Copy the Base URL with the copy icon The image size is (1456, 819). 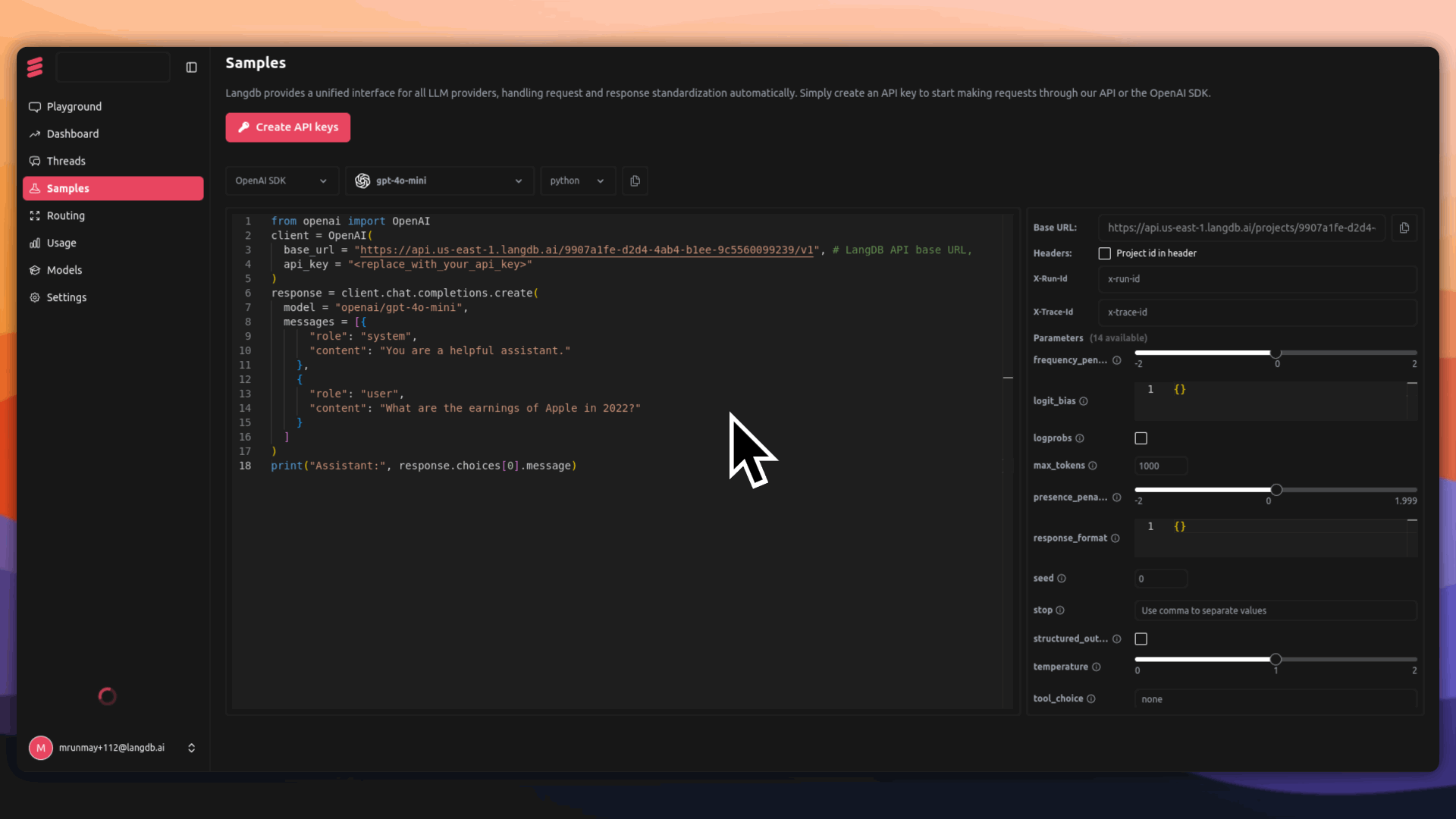pos(1404,227)
